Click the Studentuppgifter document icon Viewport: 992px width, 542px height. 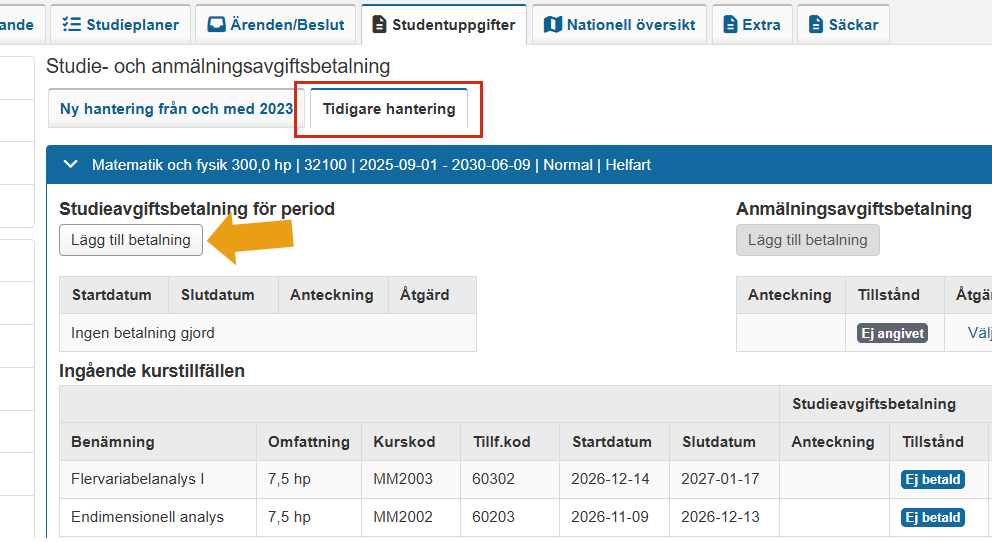(x=379, y=25)
